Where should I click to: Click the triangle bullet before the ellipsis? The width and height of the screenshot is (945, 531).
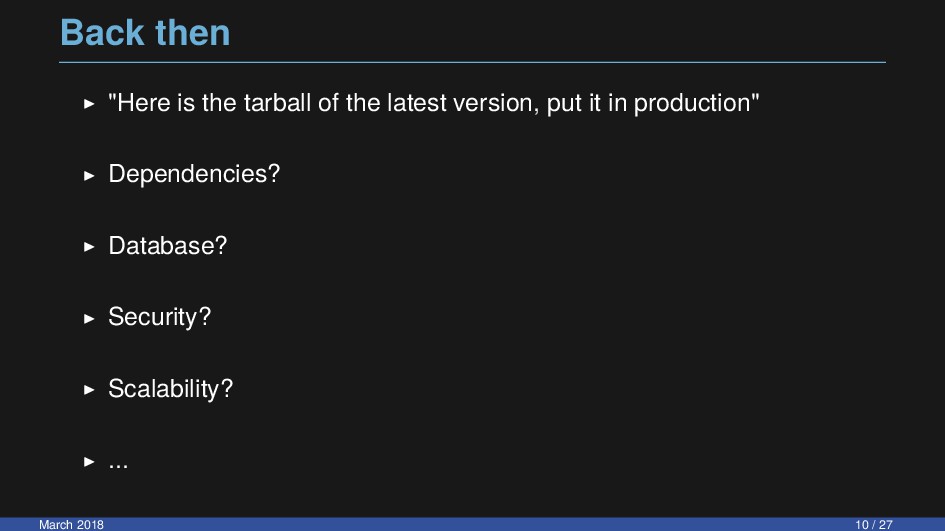point(89,462)
